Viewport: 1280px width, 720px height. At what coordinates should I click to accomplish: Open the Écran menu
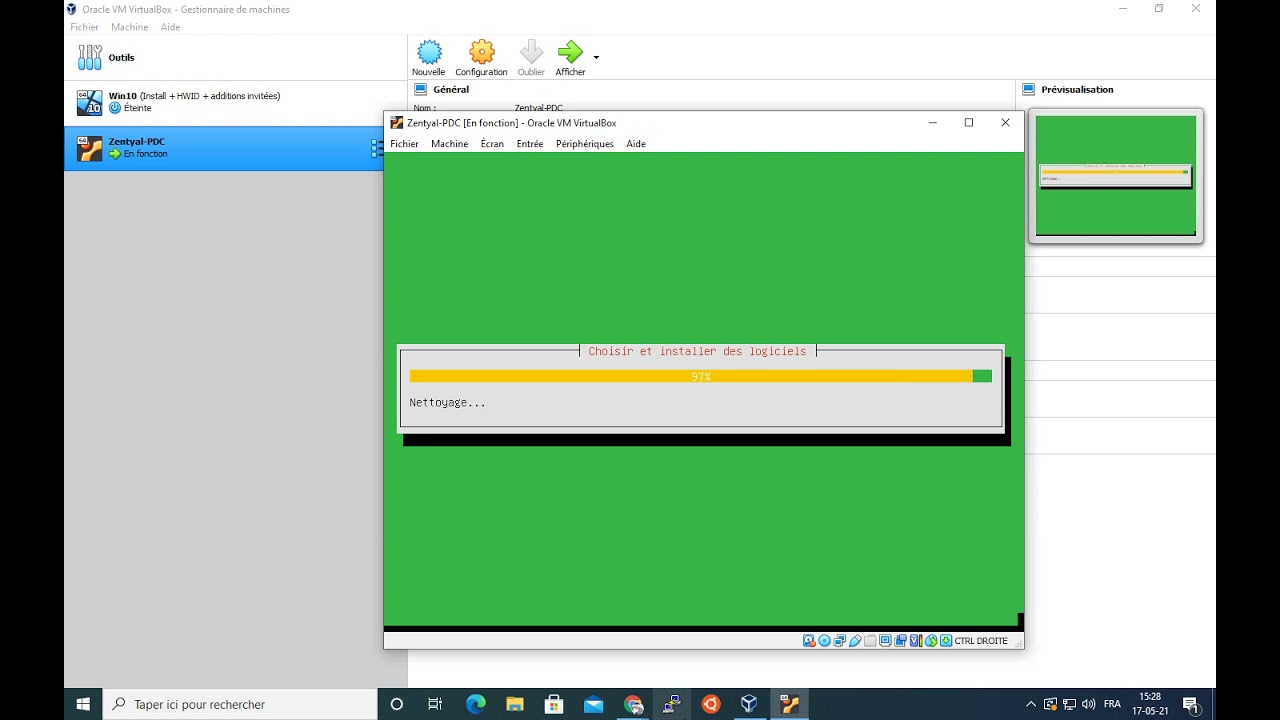pos(492,144)
